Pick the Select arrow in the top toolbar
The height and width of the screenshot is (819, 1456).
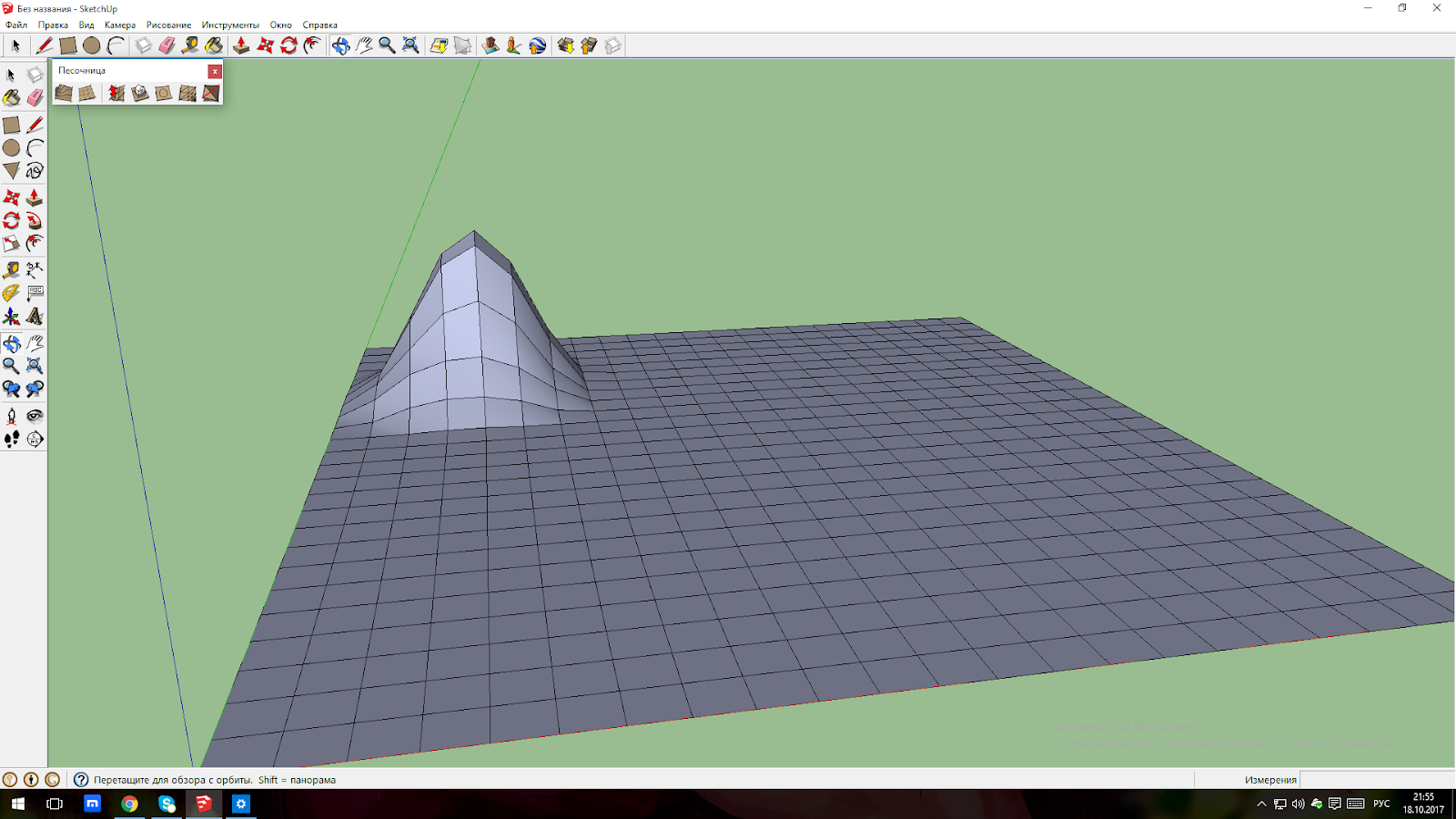[15, 45]
